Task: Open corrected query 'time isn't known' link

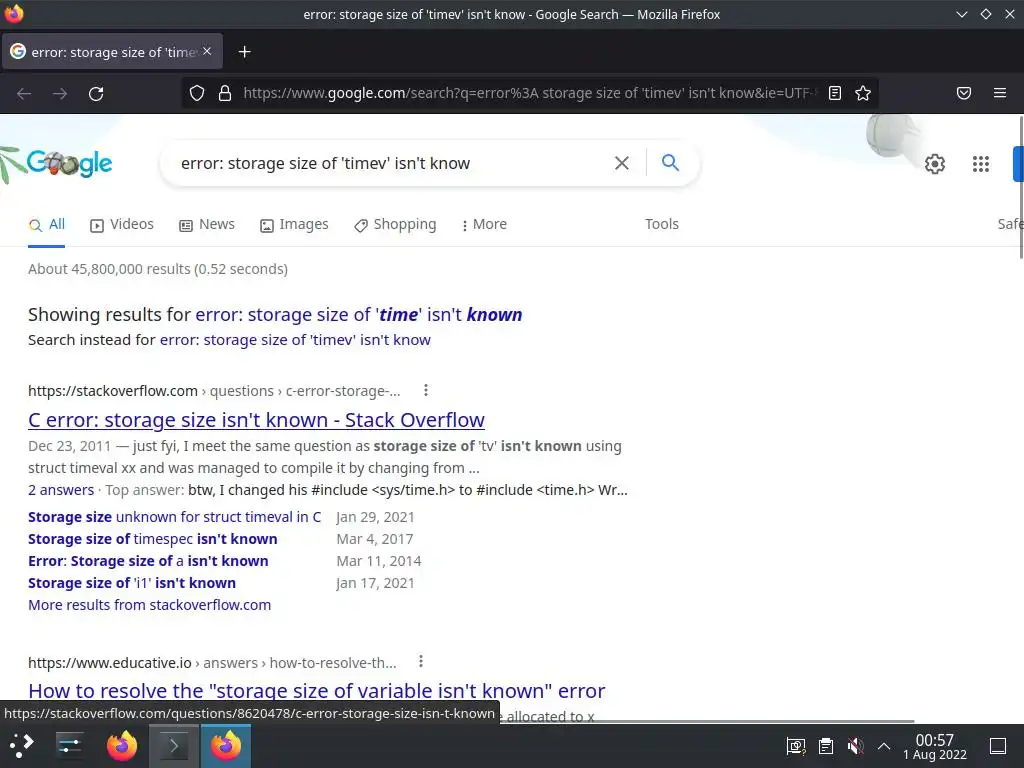Action: (x=359, y=315)
